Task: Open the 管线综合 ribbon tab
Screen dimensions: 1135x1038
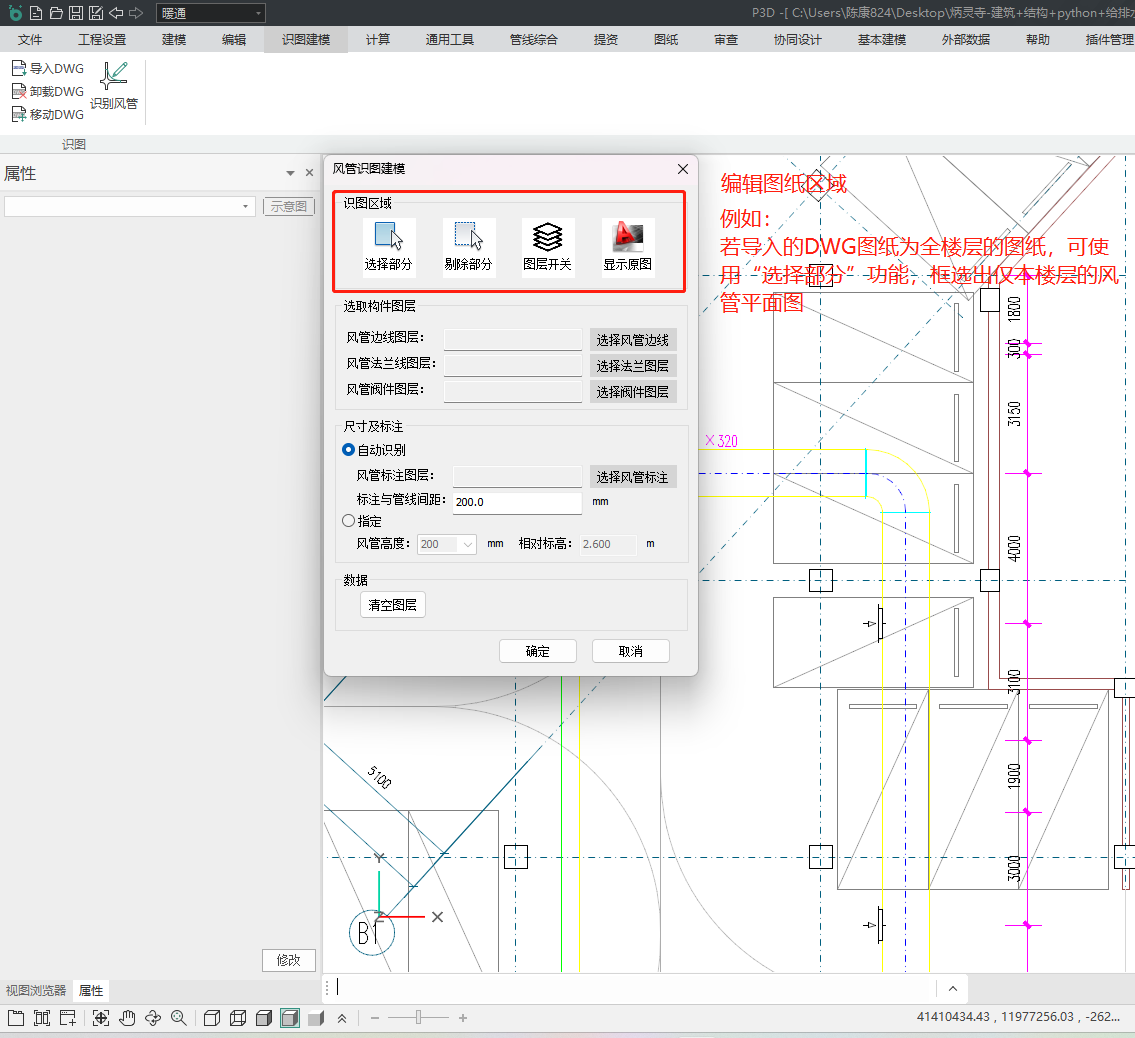Action: tap(533, 40)
